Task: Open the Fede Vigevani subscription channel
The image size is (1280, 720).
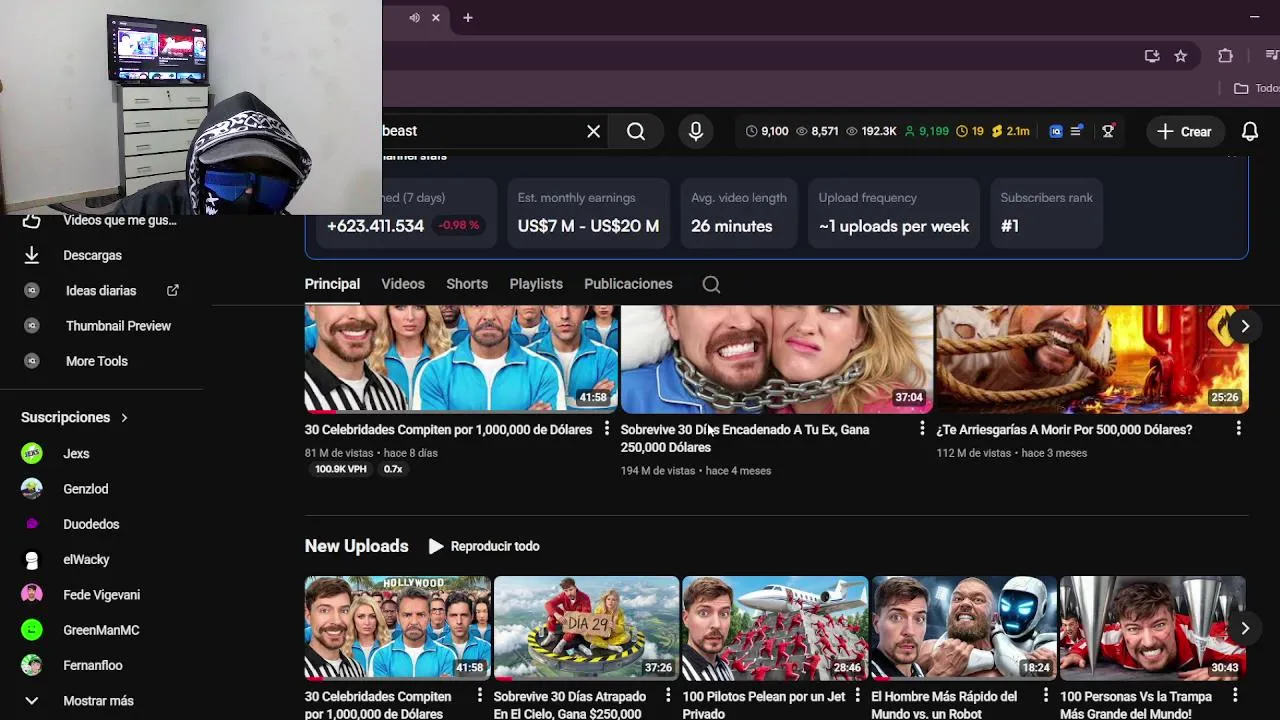Action: 102,595
